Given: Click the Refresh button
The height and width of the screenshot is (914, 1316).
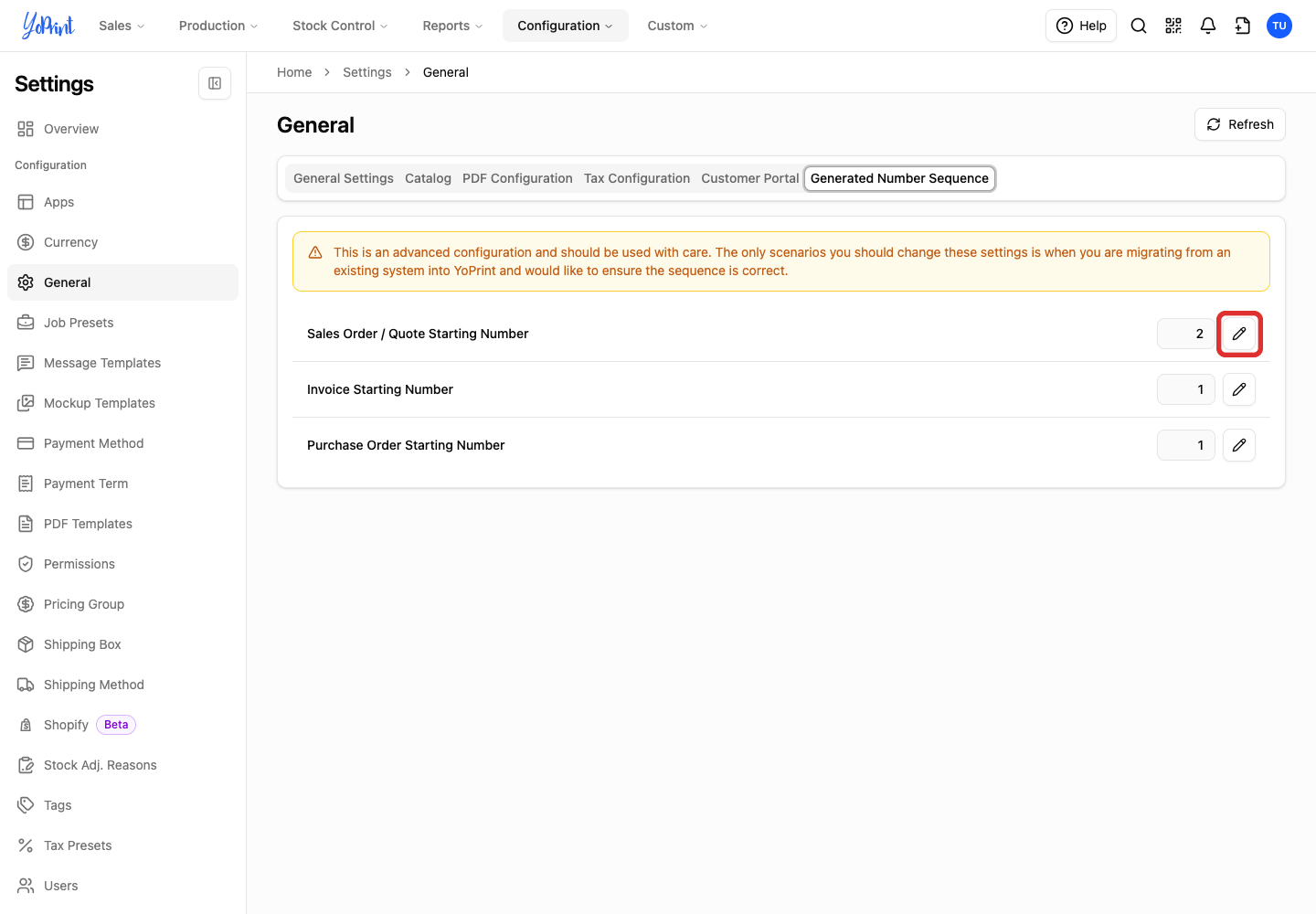Looking at the screenshot, I should coord(1240,124).
